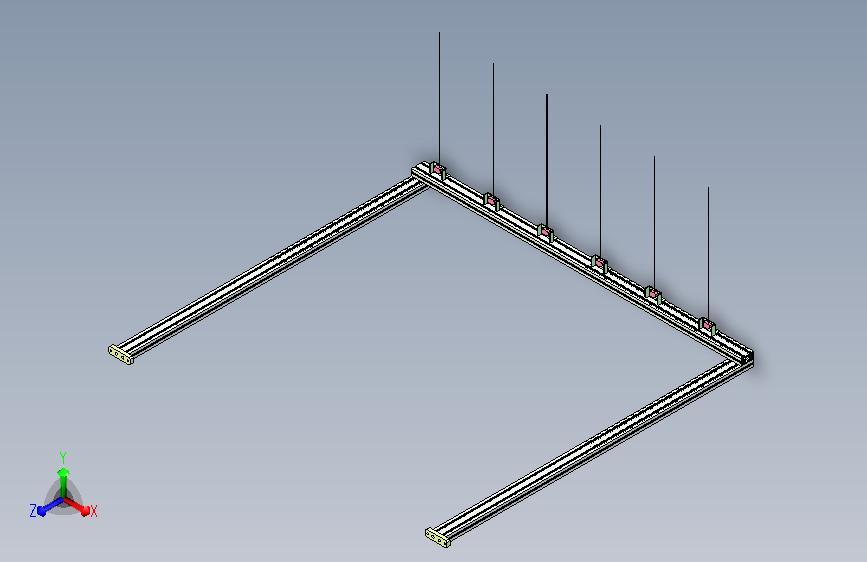Click the green Y axis of the triad
This screenshot has width=867, height=562.
tap(64, 482)
